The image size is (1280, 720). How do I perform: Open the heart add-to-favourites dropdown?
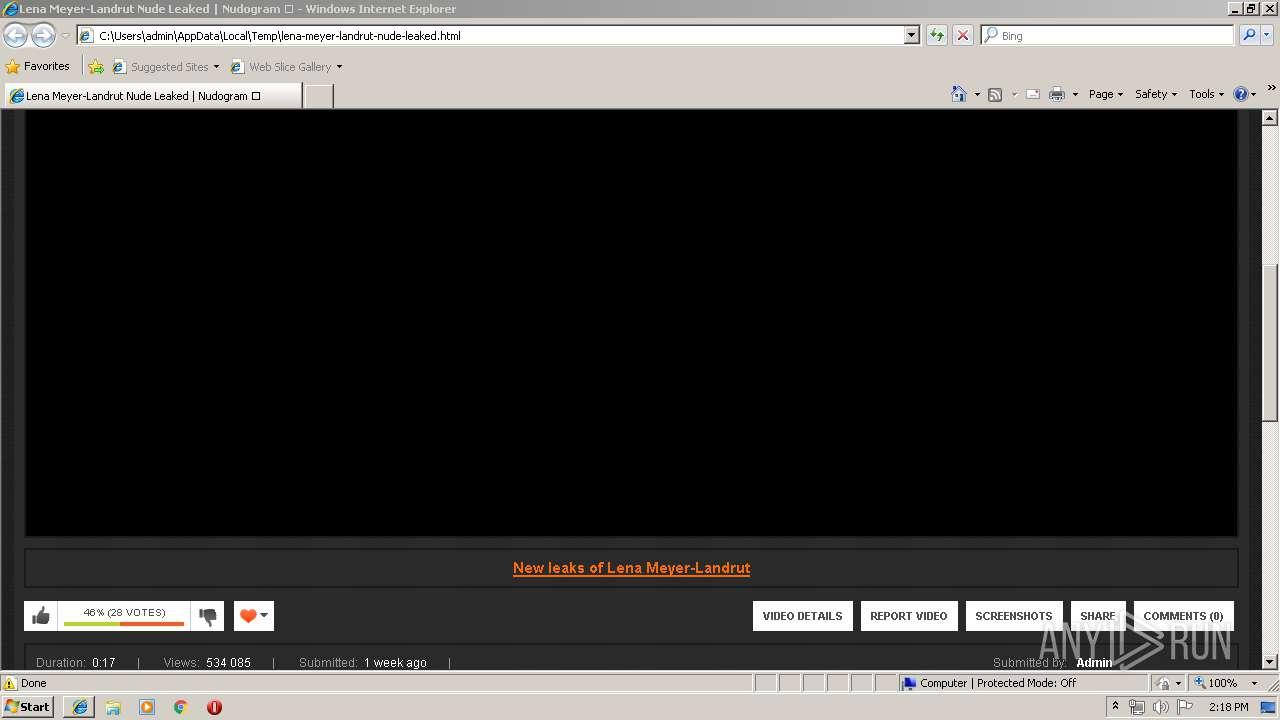(254, 616)
